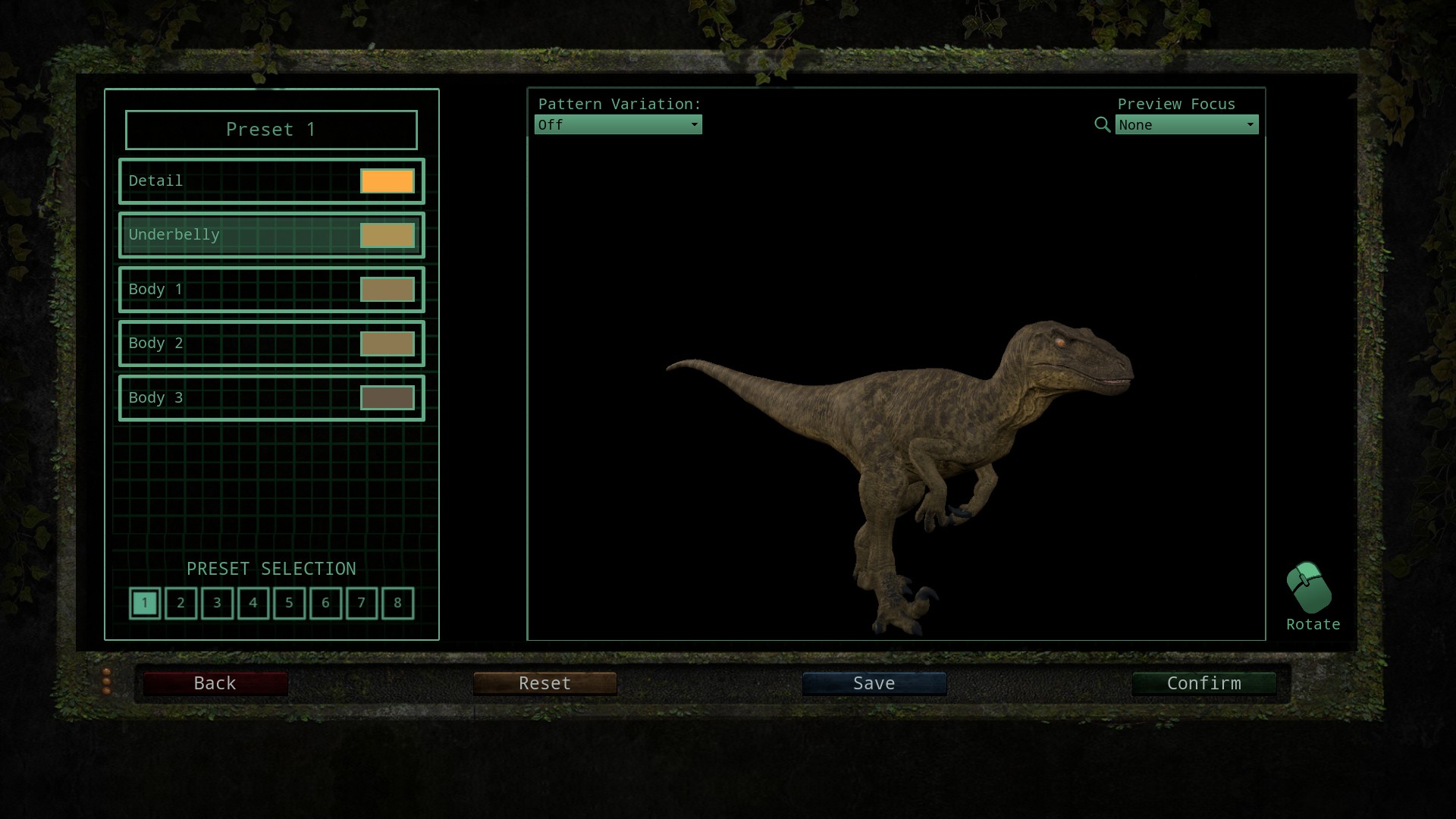Pick preset slot 4
Viewport: 1456px width, 819px height.
pos(253,603)
